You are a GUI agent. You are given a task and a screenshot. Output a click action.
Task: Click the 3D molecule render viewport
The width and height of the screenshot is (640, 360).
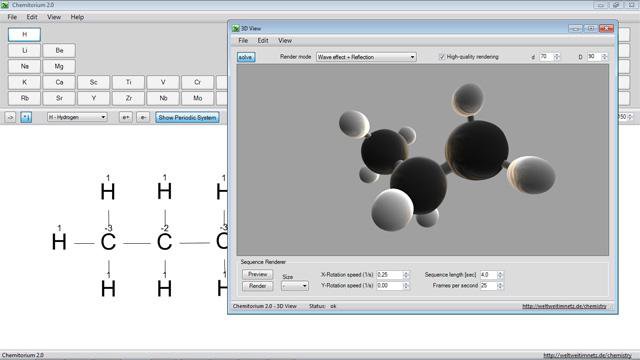422,160
